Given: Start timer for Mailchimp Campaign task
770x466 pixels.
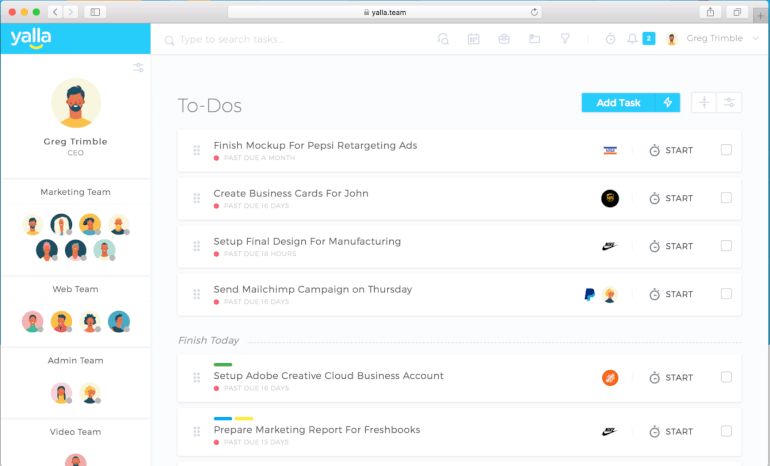Looking at the screenshot, I should 671,294.
